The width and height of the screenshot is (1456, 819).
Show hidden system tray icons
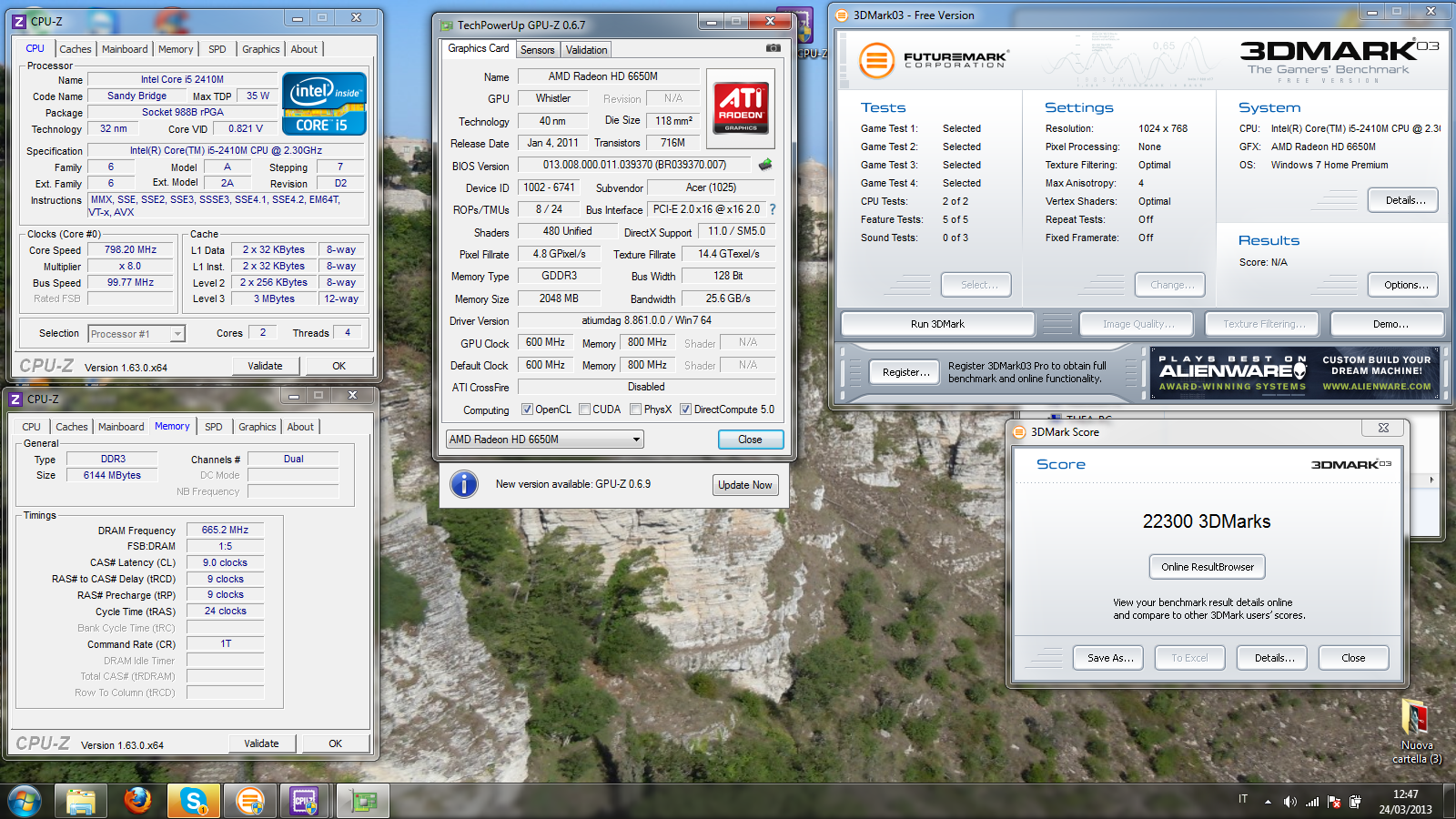(1268, 802)
